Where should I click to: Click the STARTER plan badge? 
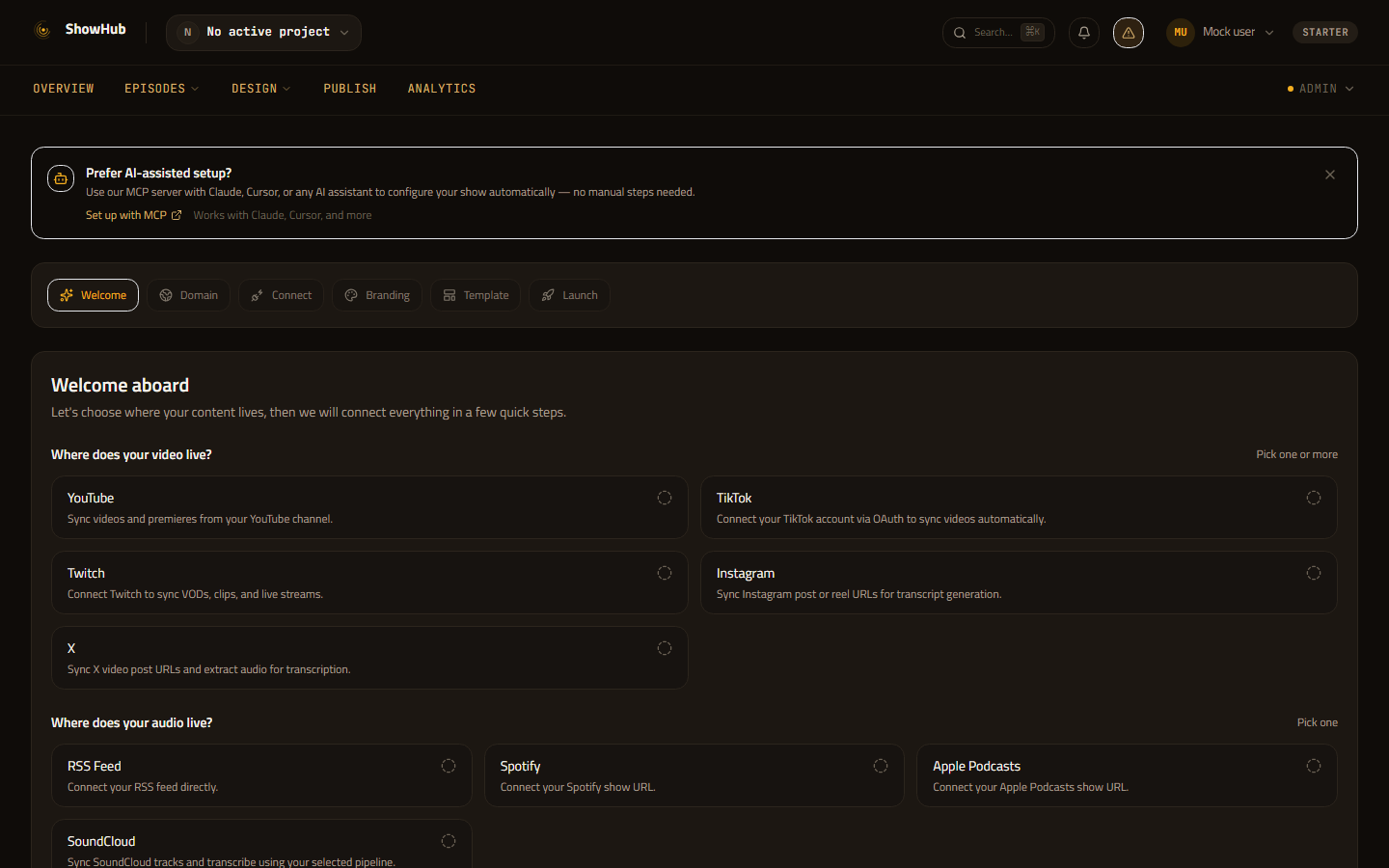point(1325,33)
